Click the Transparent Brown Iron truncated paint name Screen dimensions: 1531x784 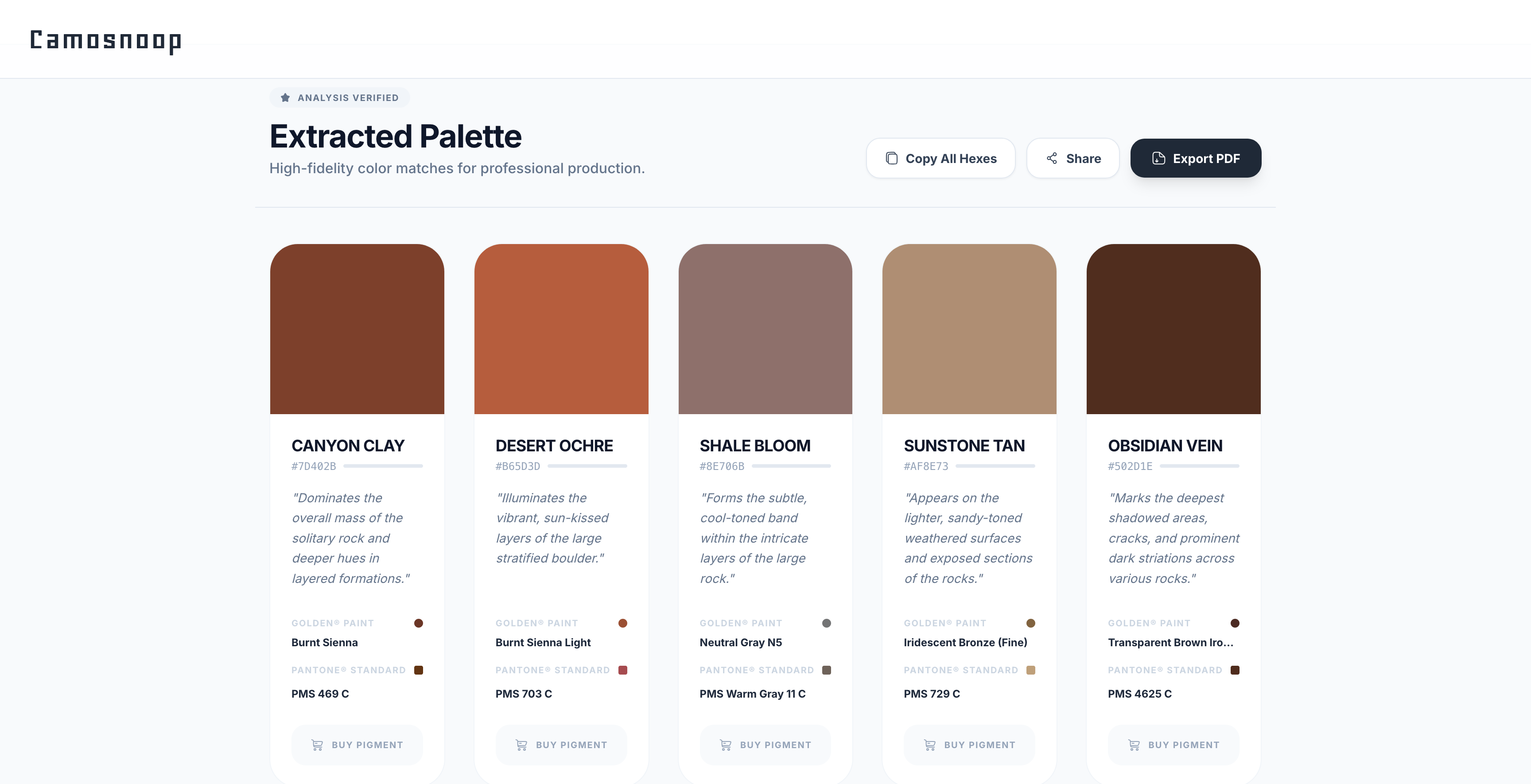[x=1170, y=643]
